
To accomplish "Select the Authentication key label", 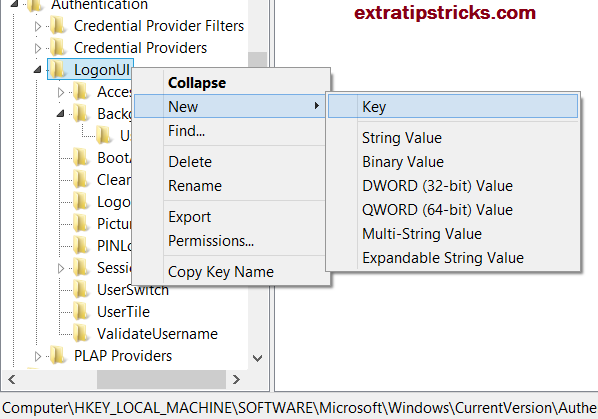I will coord(99,5).
